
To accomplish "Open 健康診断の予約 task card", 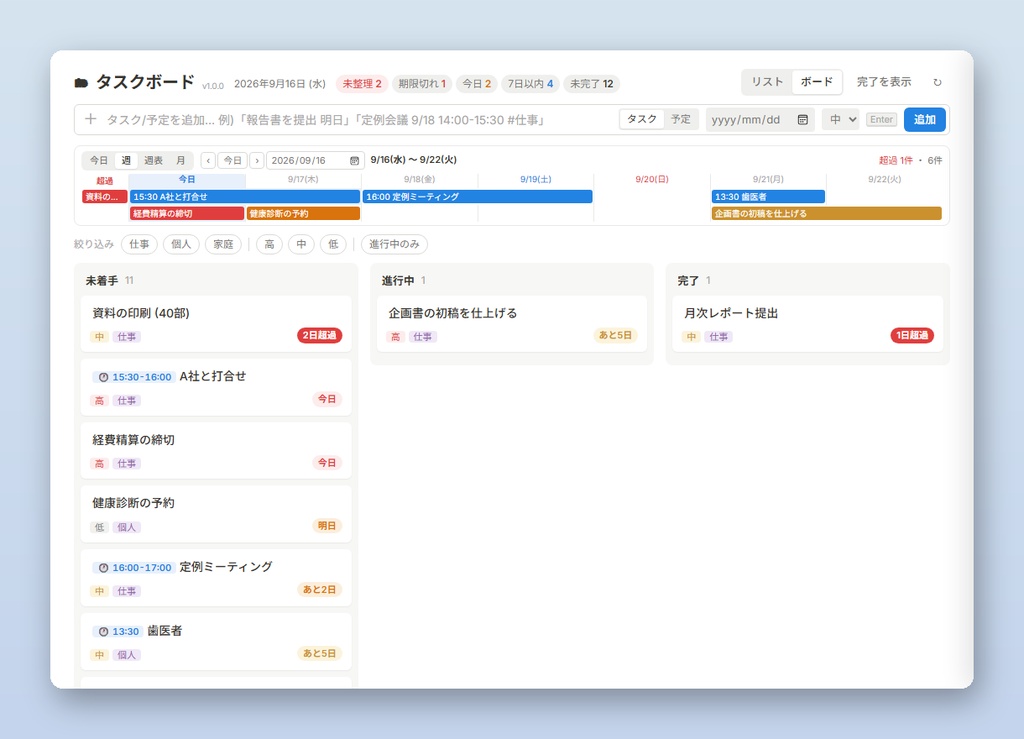I will coord(216,514).
